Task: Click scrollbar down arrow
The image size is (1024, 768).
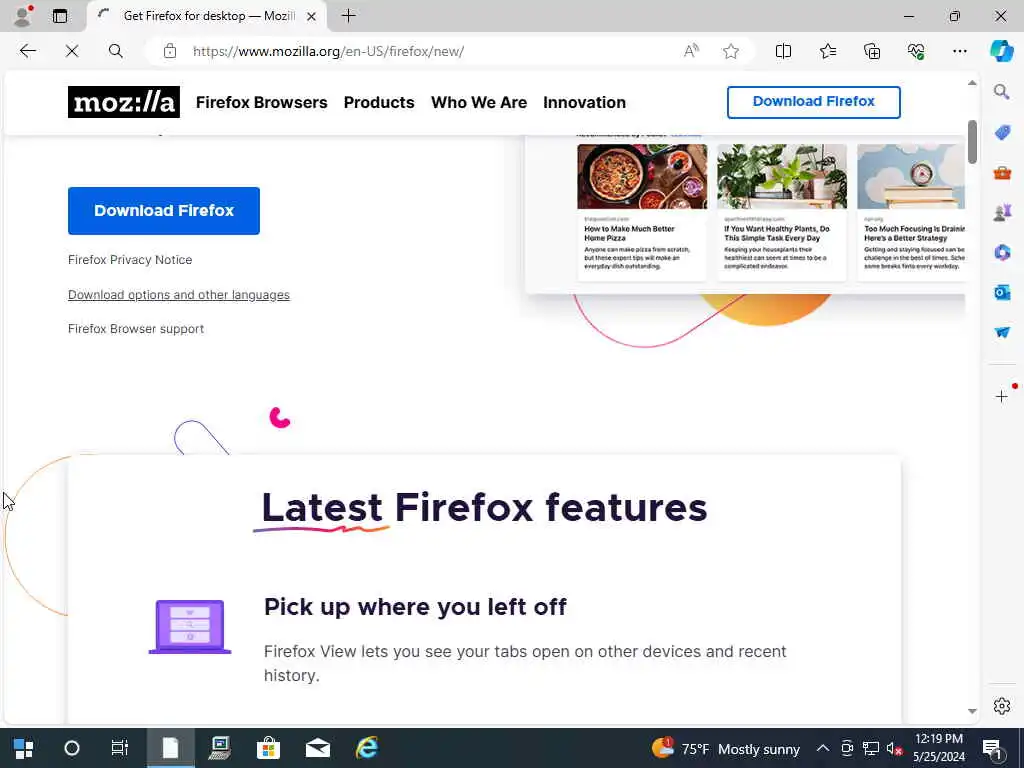Action: [972, 711]
